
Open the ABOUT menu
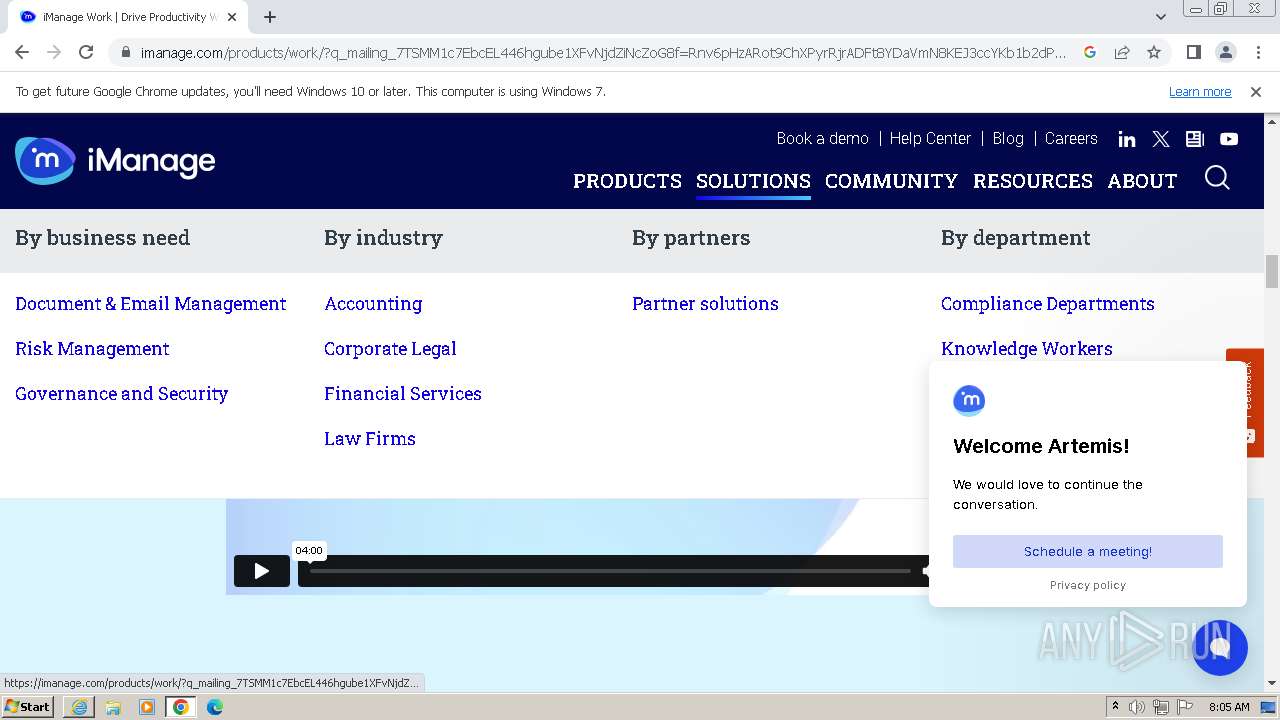[1142, 181]
